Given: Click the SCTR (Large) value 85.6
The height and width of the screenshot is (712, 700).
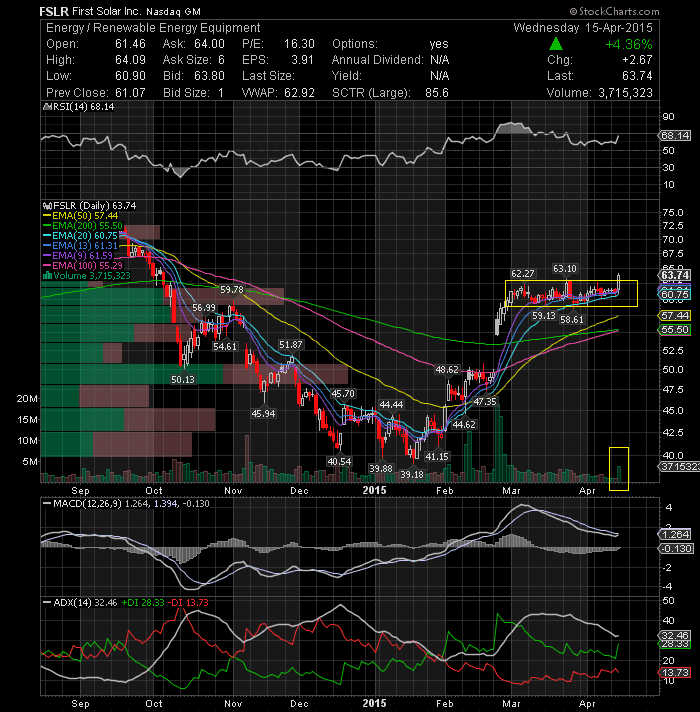Looking at the screenshot, I should (437, 93).
